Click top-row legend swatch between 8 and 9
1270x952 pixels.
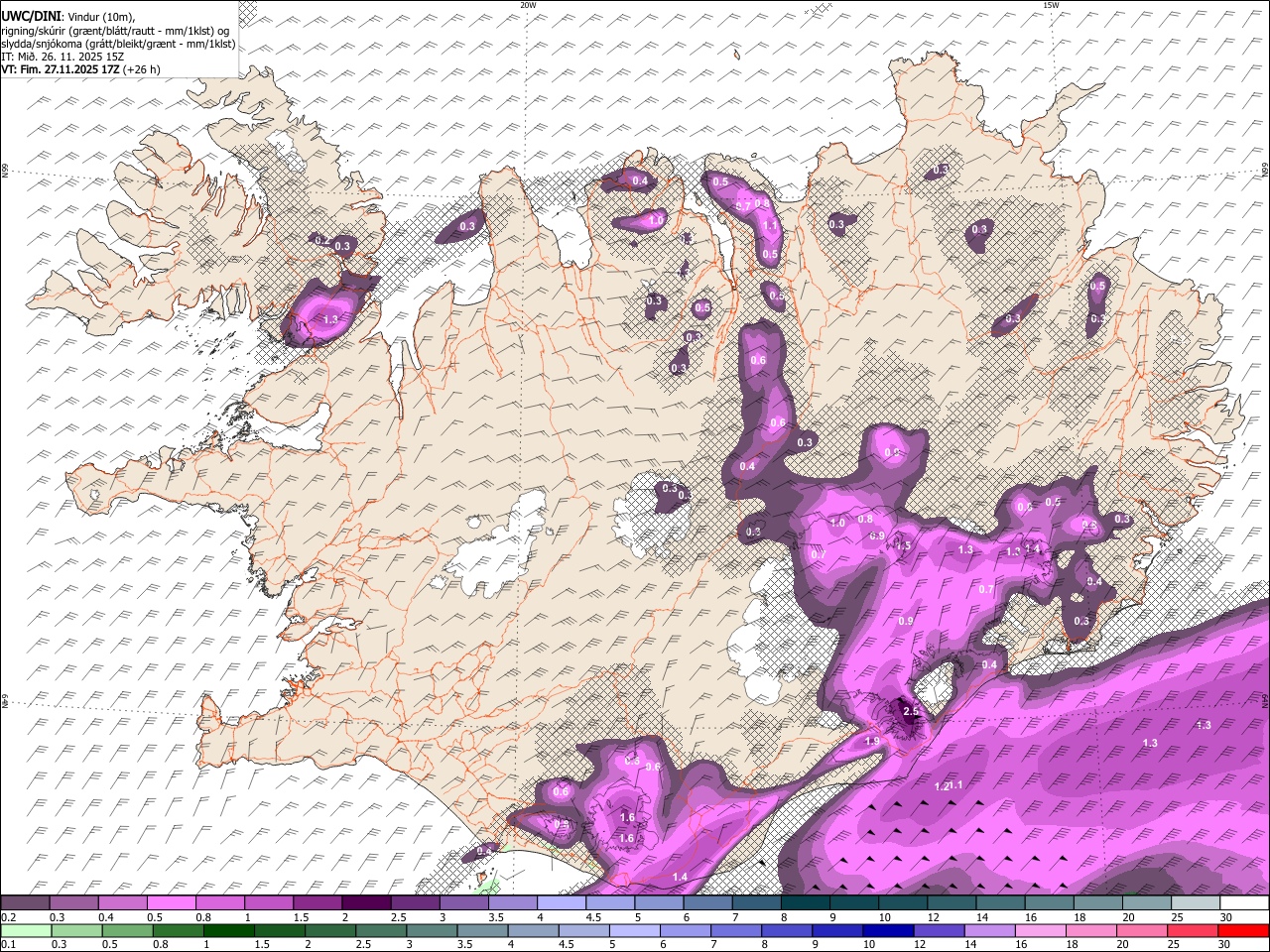coord(805,902)
